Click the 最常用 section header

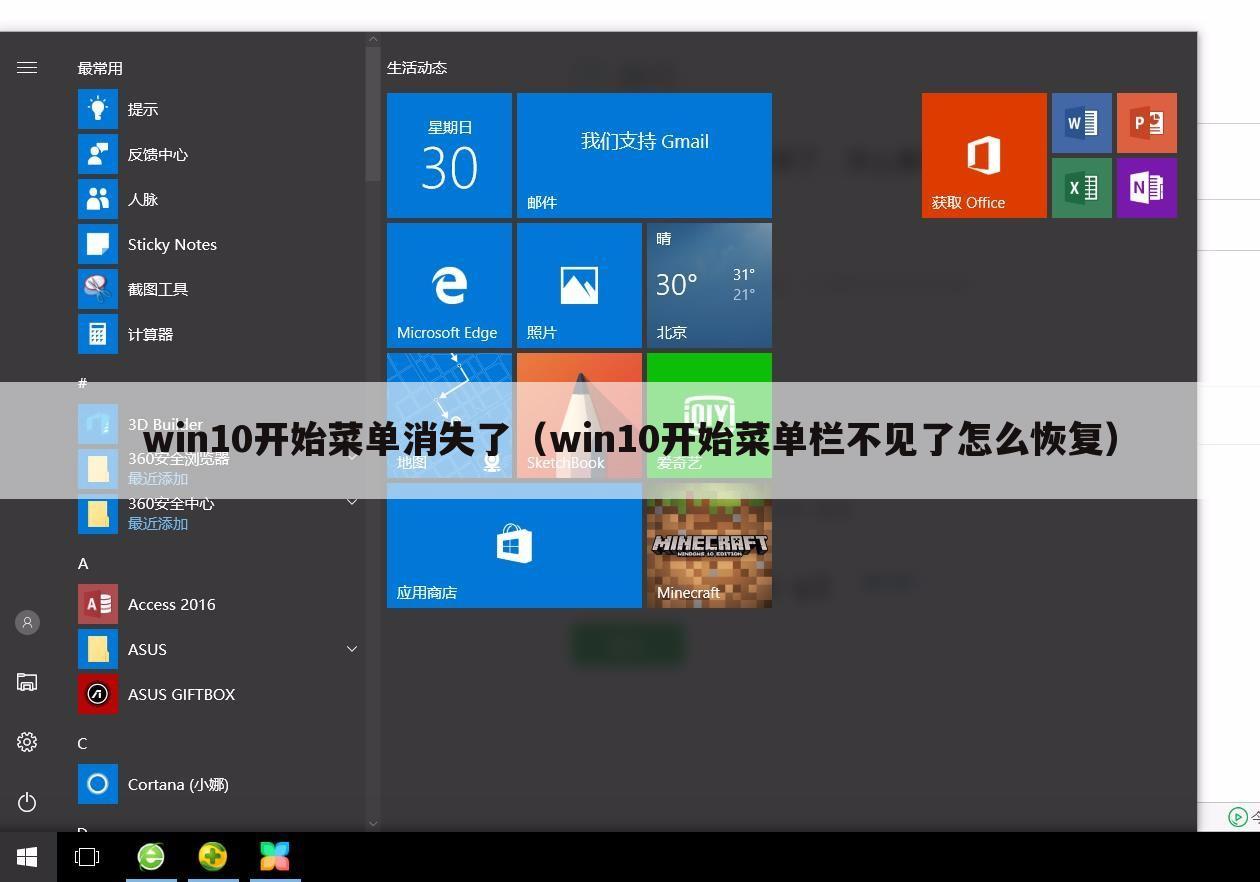tap(100, 68)
